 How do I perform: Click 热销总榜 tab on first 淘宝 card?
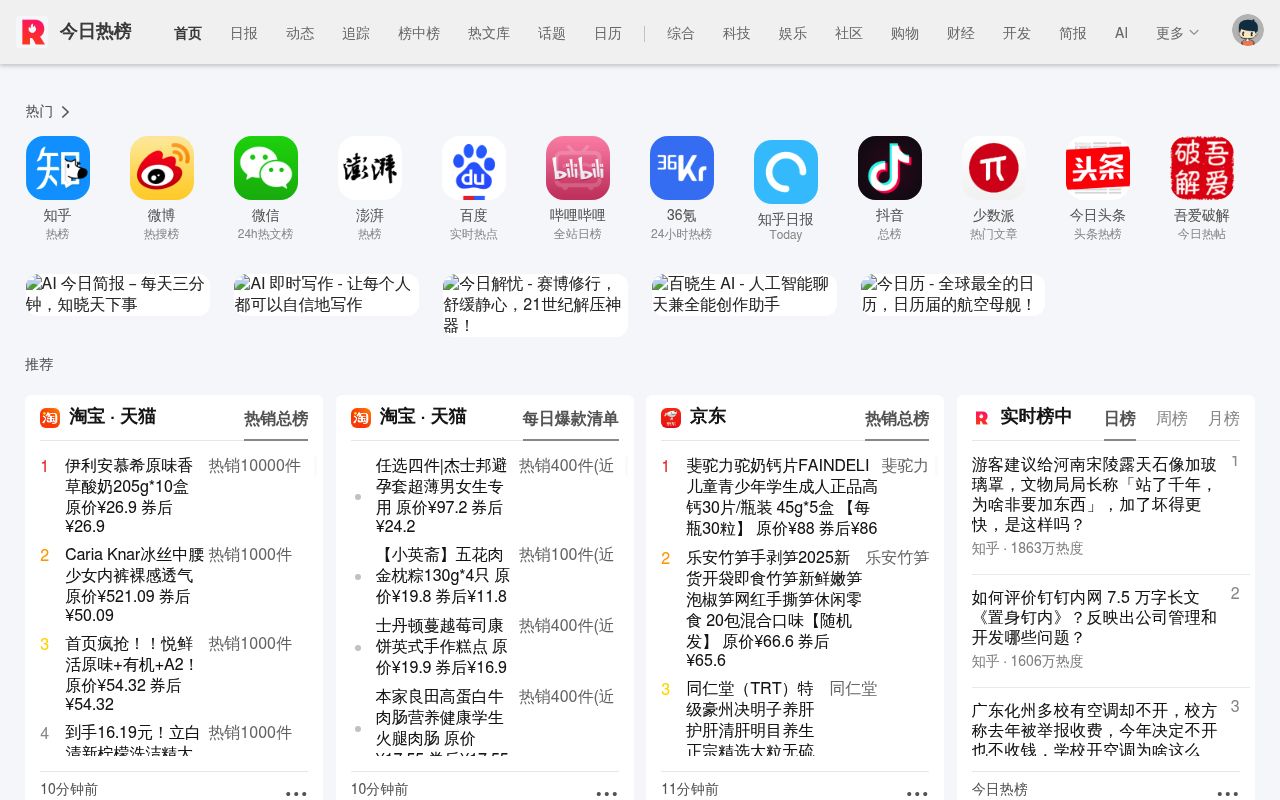[276, 419]
